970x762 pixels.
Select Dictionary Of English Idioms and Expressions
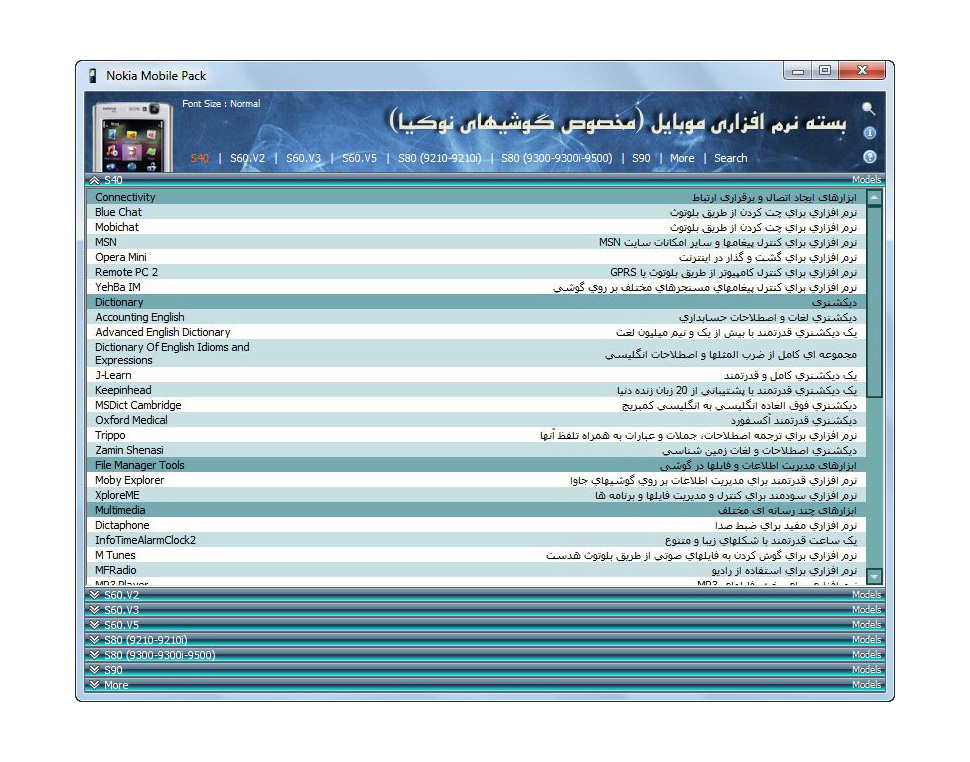[476, 354]
